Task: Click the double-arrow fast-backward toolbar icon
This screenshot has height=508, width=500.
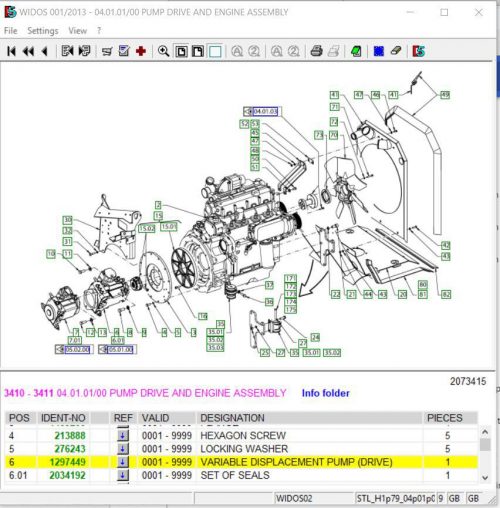Action: coord(28,51)
